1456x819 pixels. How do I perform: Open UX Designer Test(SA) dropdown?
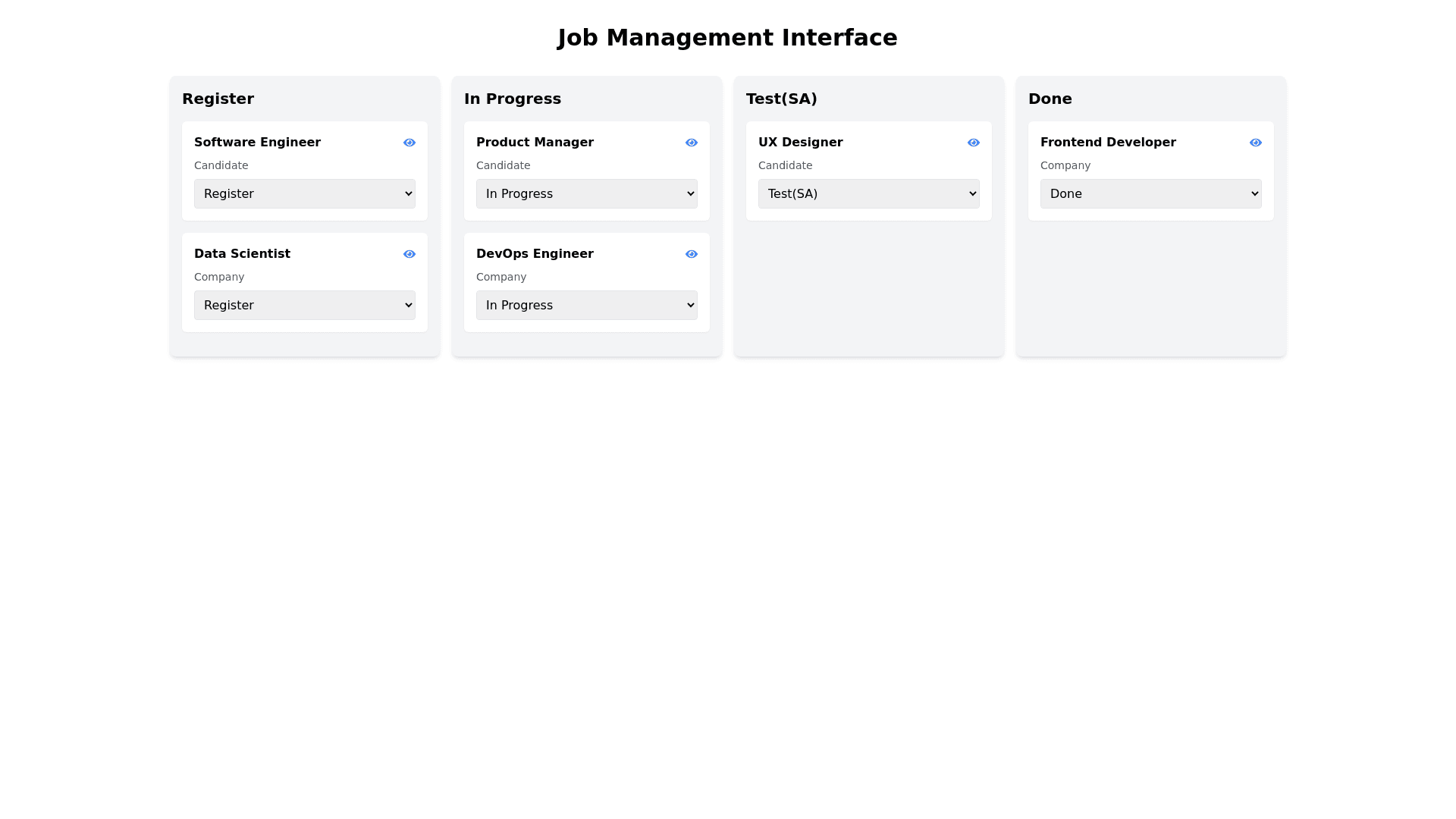coord(868,193)
